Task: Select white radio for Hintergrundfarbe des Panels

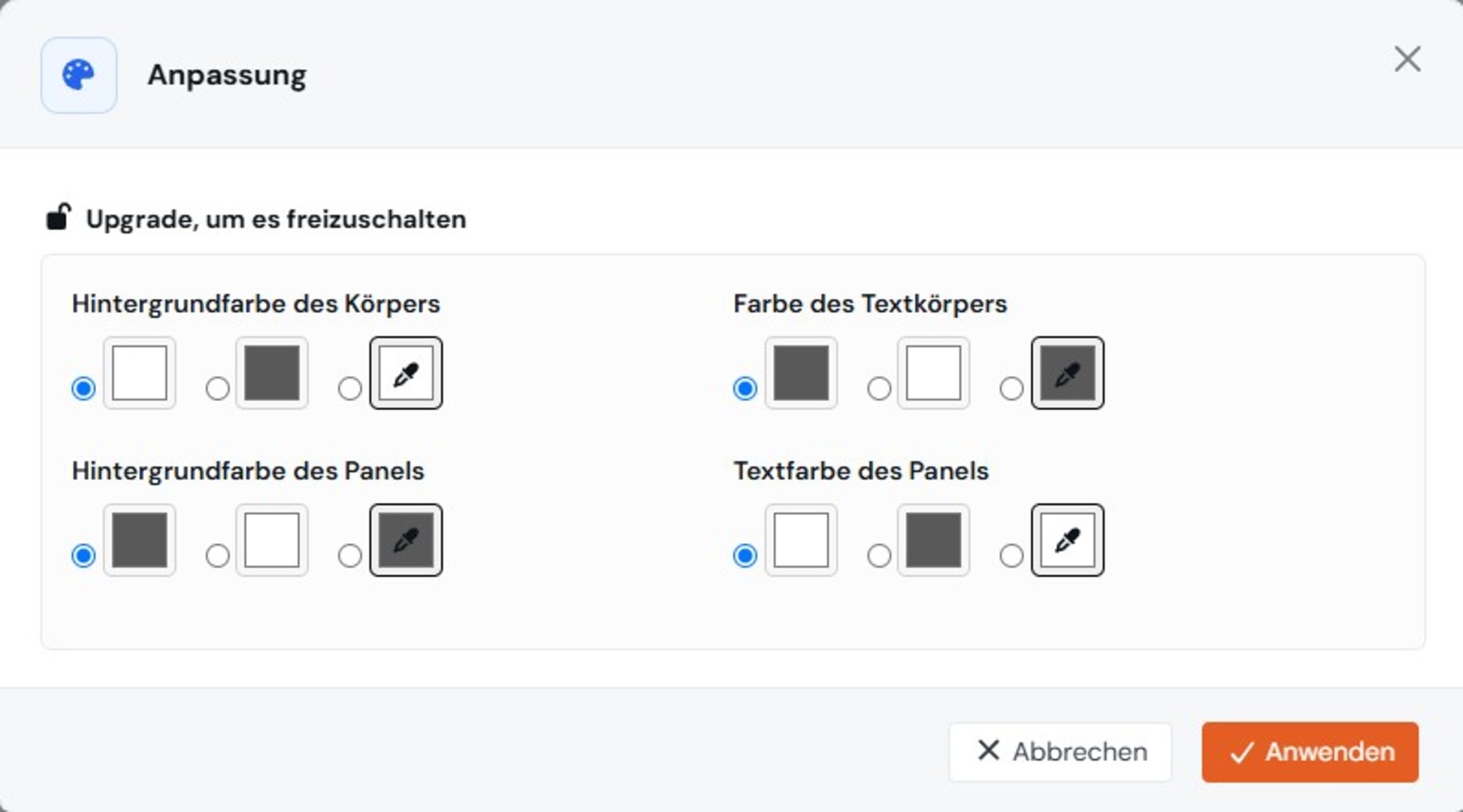Action: pos(218,556)
